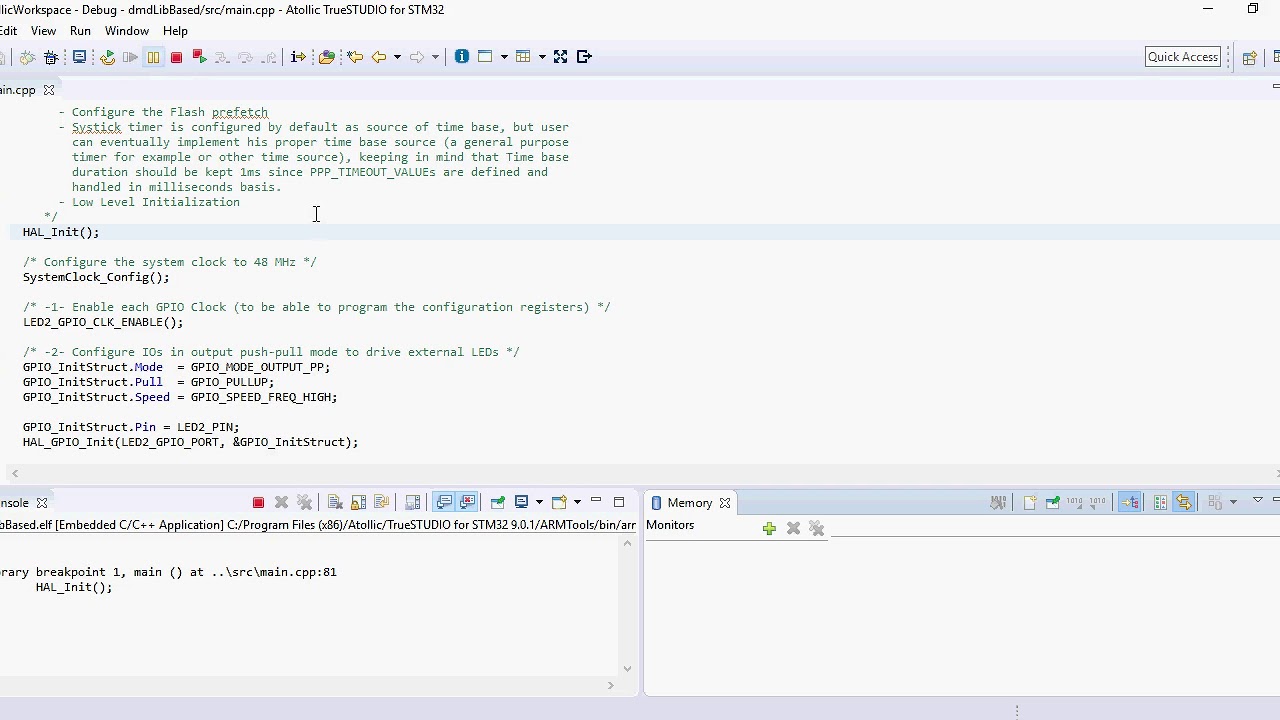
Task: Click the Resume execution icon
Action: pos(130,57)
